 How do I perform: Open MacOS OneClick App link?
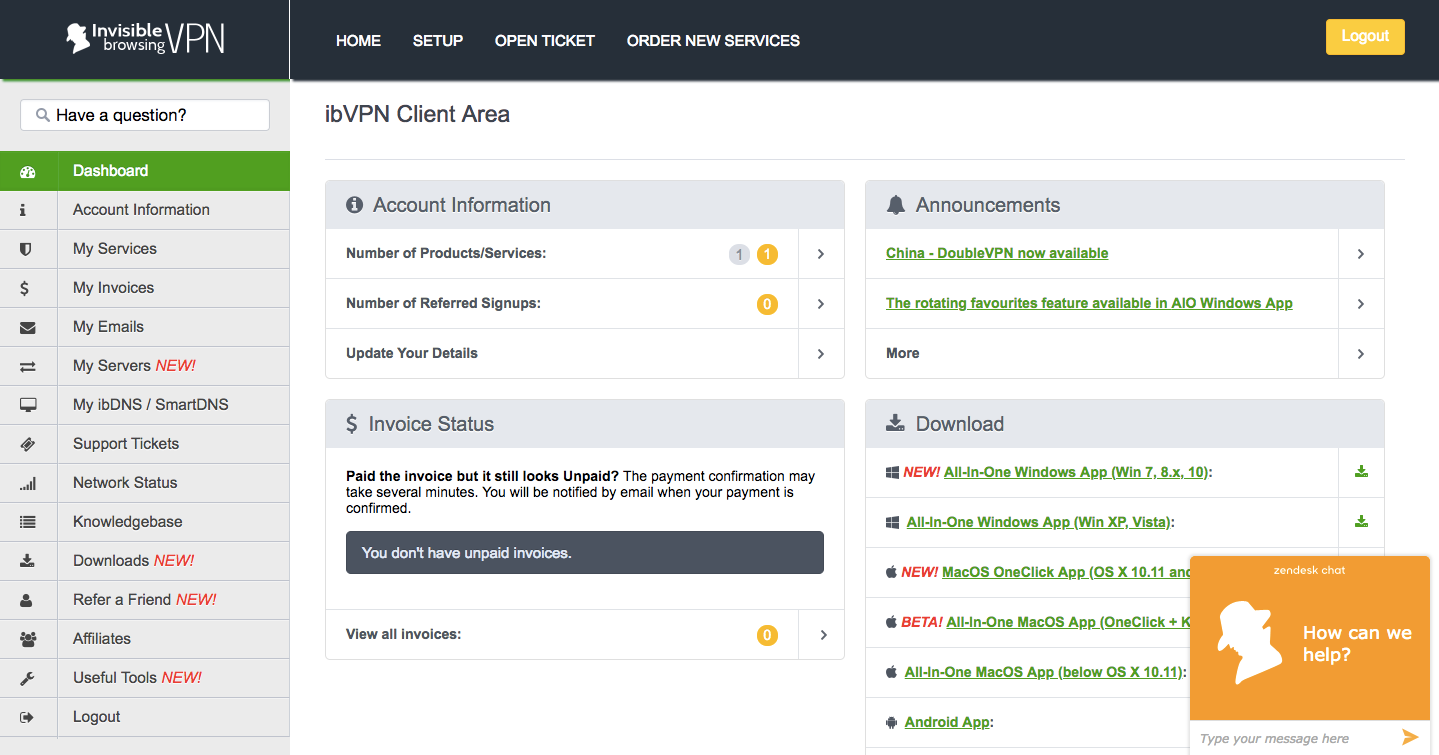point(1066,572)
